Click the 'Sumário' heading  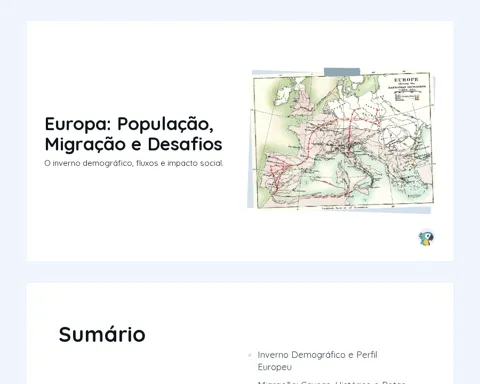[x=102, y=334]
